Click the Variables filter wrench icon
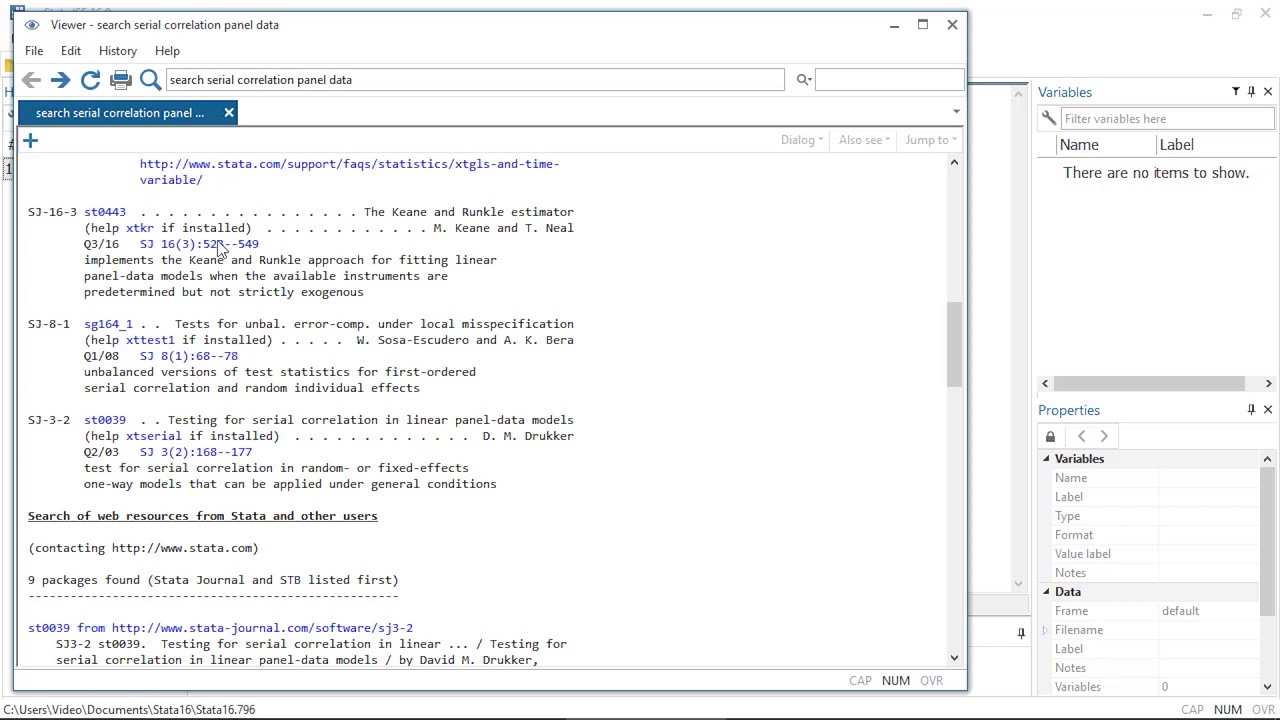Viewport: 1280px width, 720px height. tap(1049, 119)
